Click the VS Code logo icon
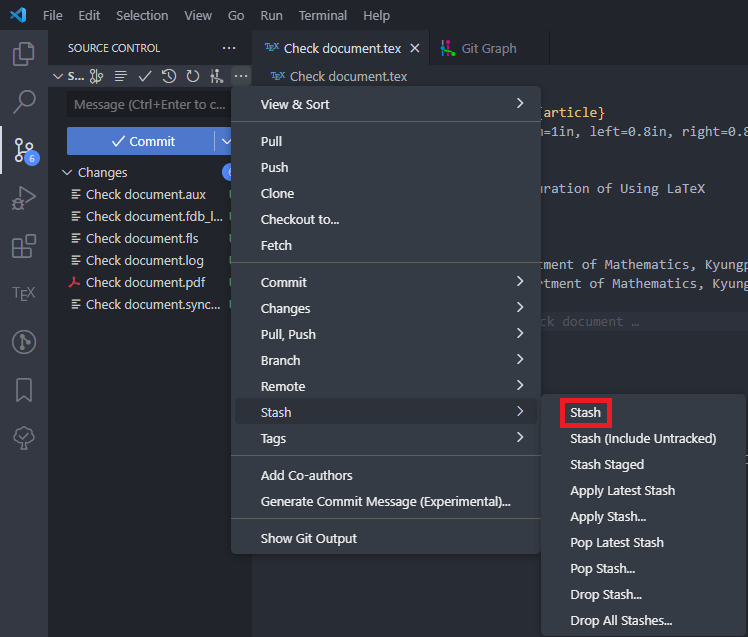This screenshot has height=637, width=748. tap(18, 15)
